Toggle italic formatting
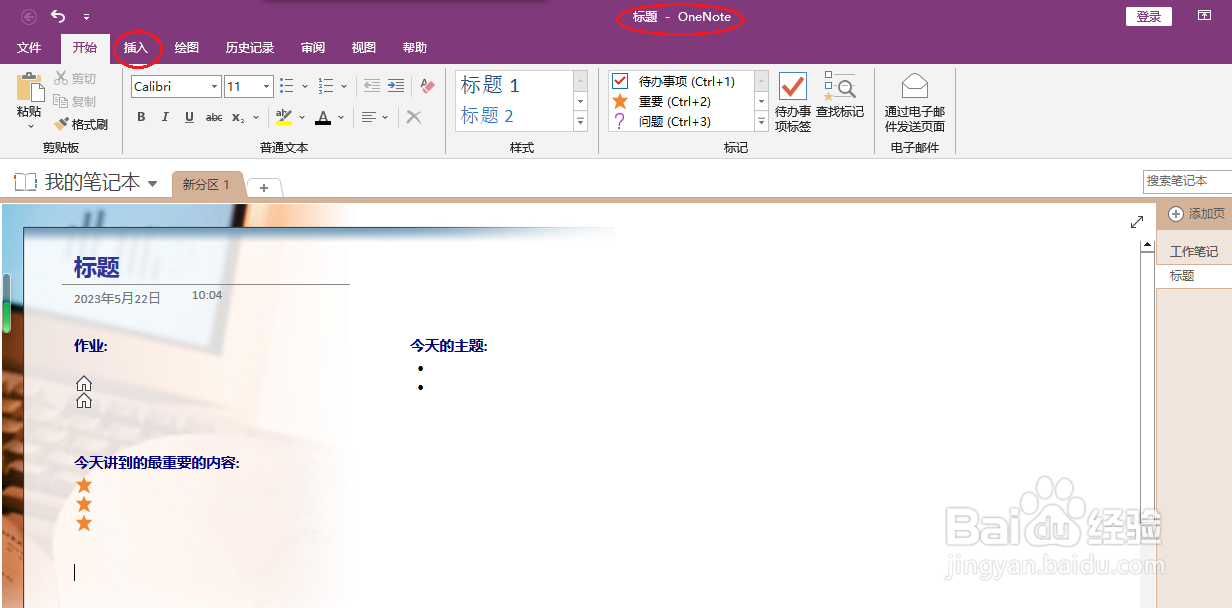Viewport: 1232px width, 608px height. click(x=165, y=117)
